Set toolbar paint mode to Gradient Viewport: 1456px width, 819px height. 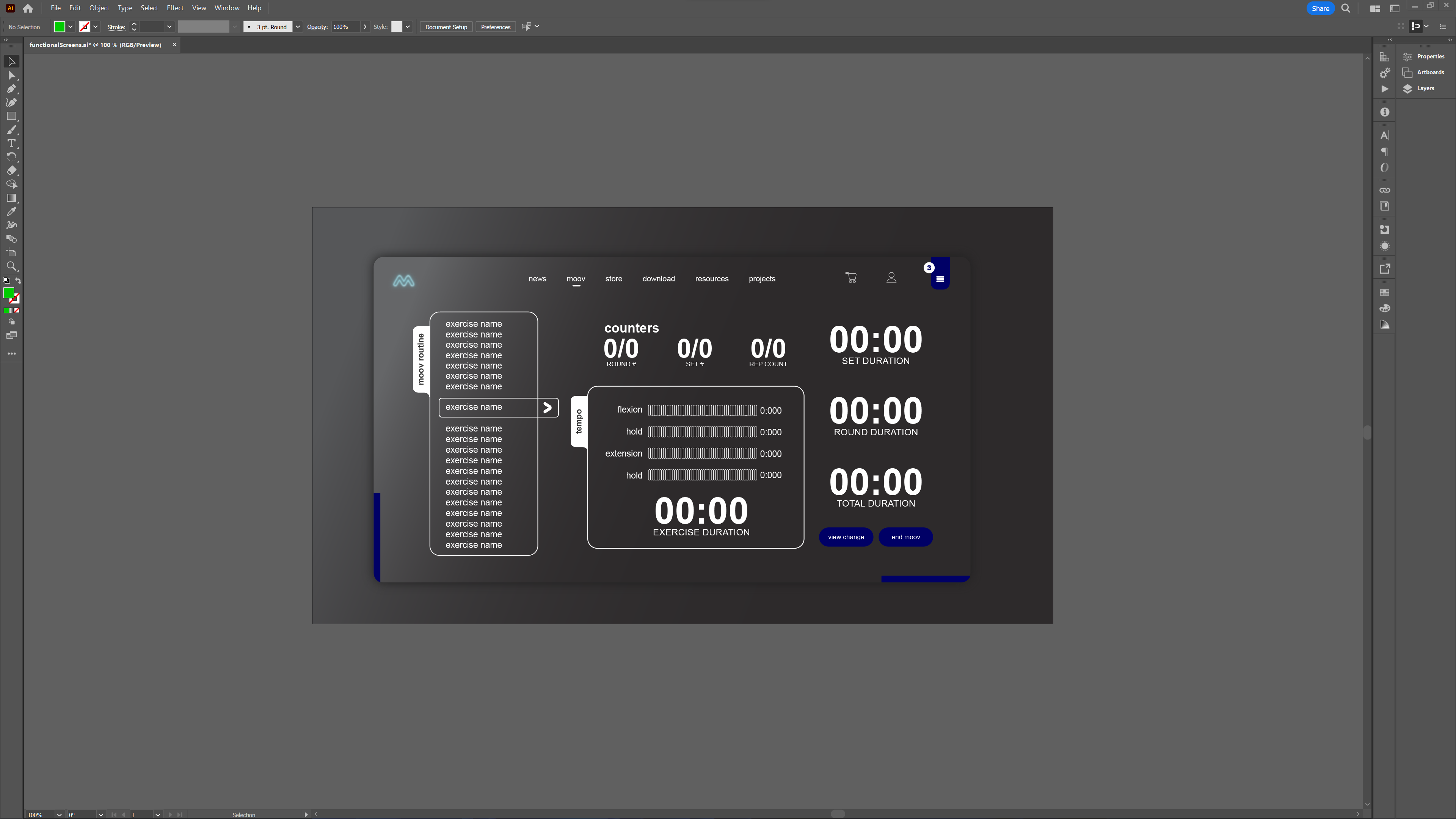(x=11, y=310)
